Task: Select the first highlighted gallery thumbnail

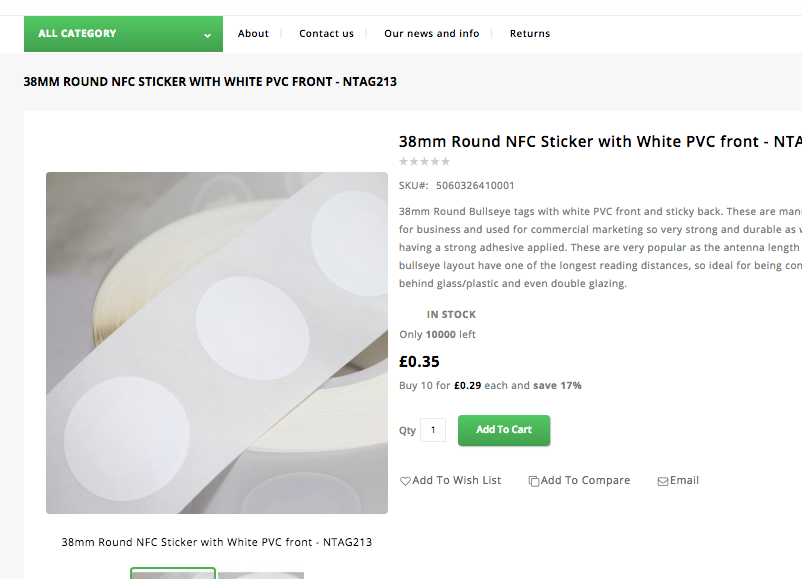Action: click(x=173, y=573)
